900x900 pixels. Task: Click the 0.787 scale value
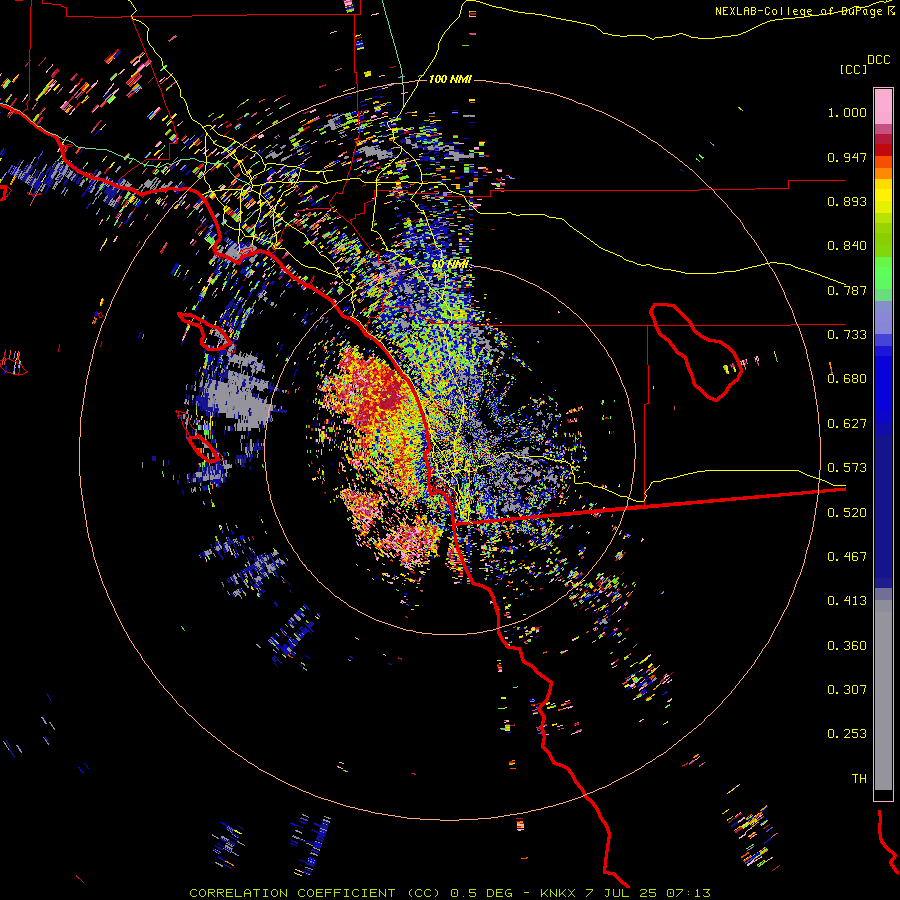coord(847,290)
